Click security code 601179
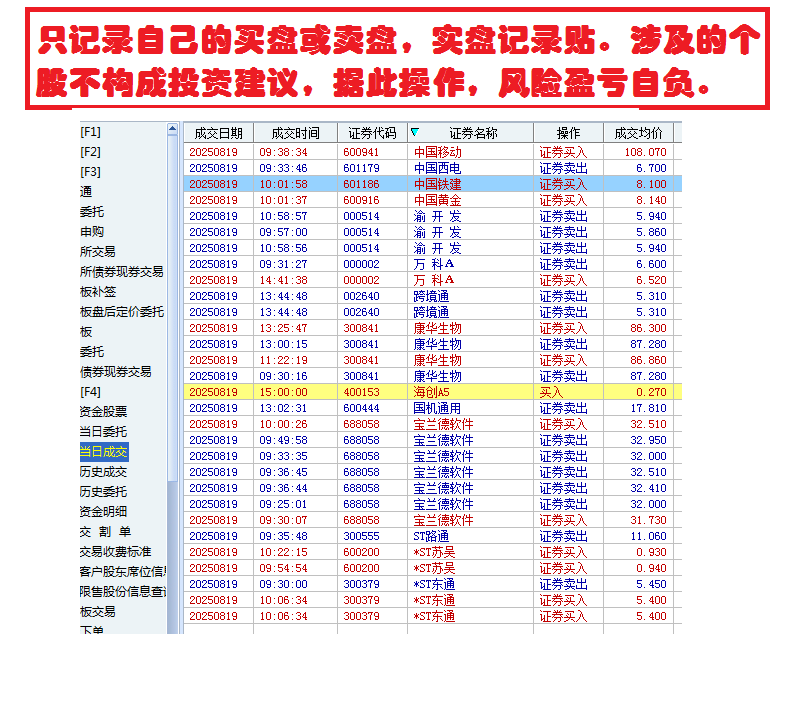 coord(361,168)
